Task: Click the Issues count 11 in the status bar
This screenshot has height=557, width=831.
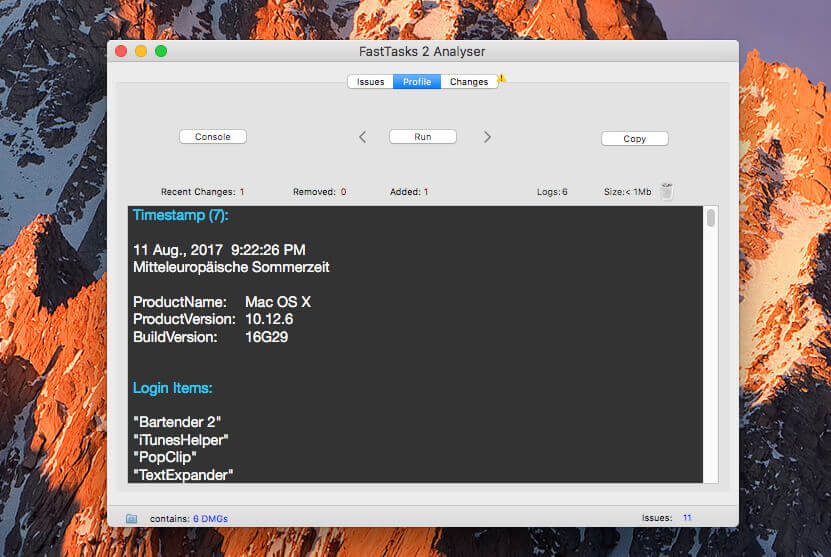Action: coord(687,518)
